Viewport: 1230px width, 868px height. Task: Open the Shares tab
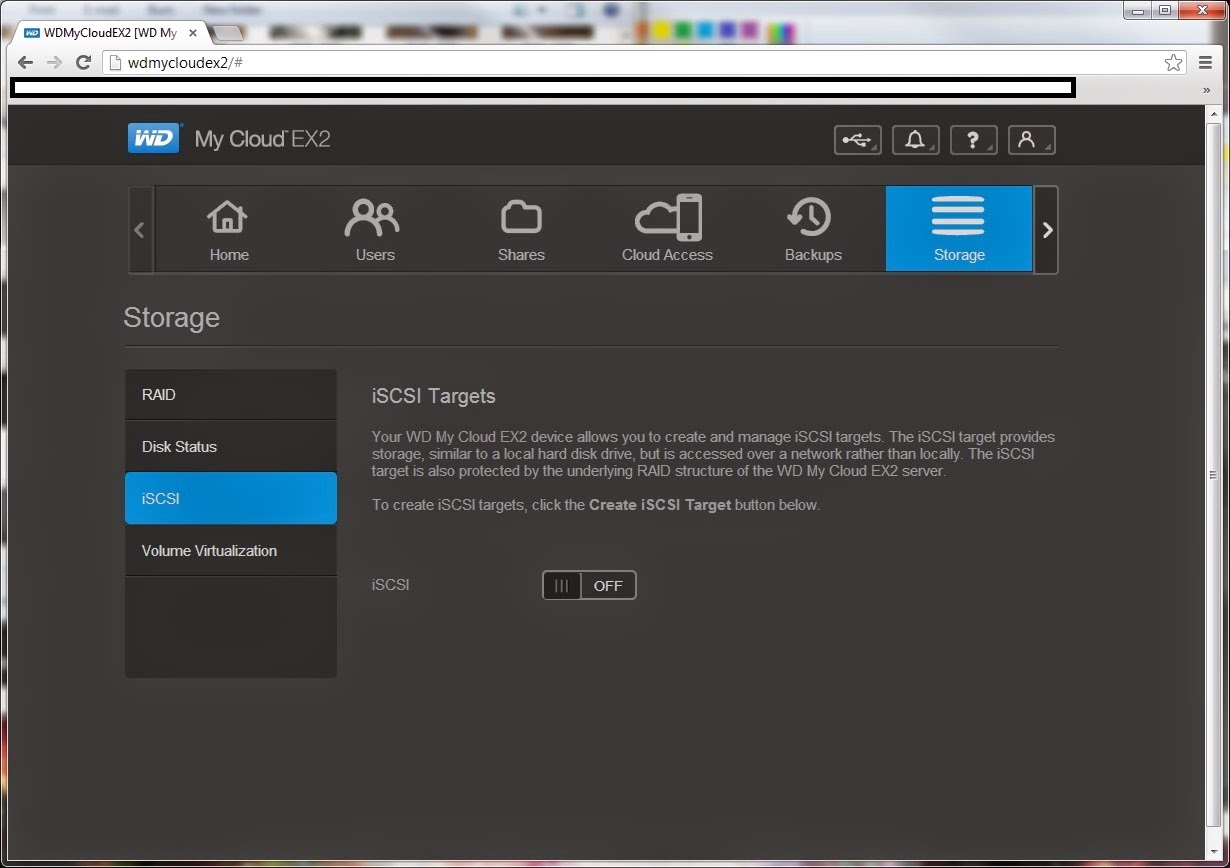[x=521, y=229]
